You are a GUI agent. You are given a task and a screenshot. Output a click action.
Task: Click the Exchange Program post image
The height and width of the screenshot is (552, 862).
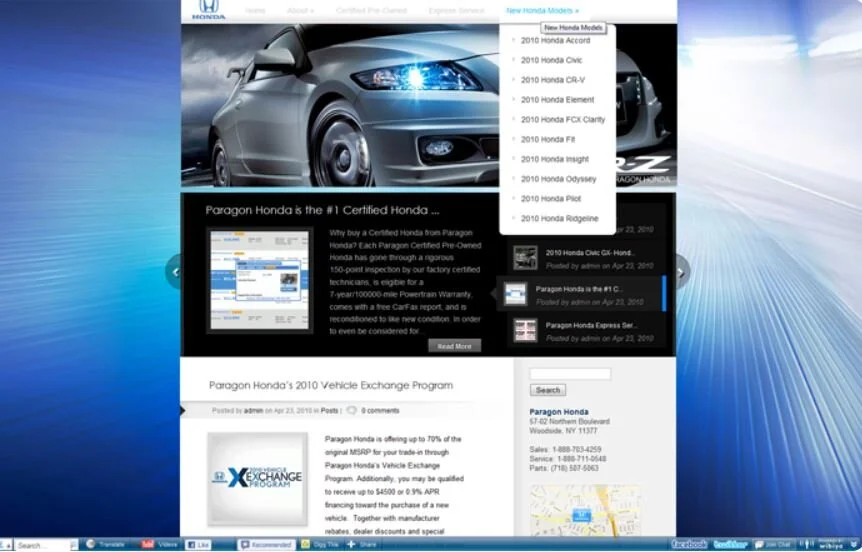(257, 479)
